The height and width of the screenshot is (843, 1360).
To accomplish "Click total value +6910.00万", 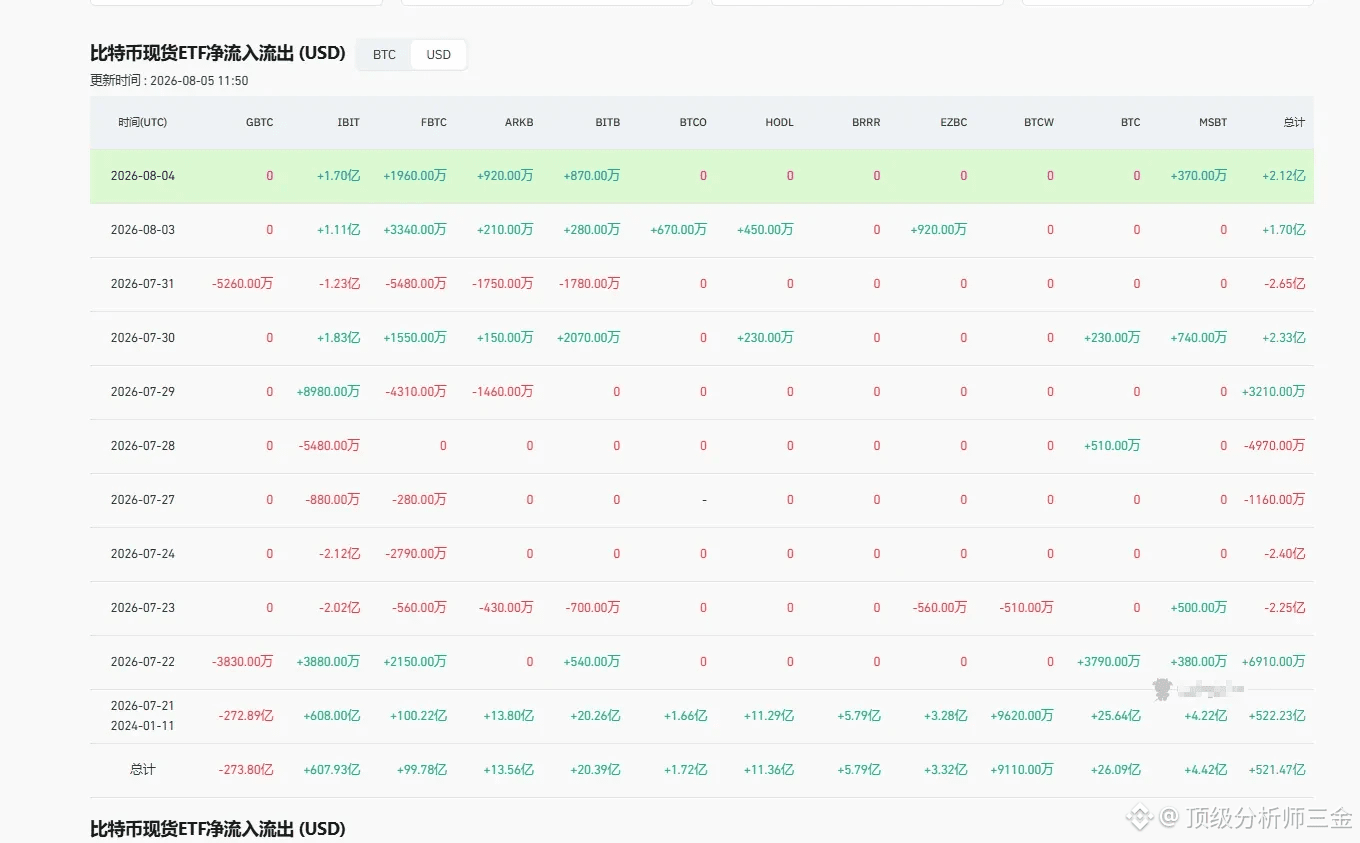I will click(1273, 662).
